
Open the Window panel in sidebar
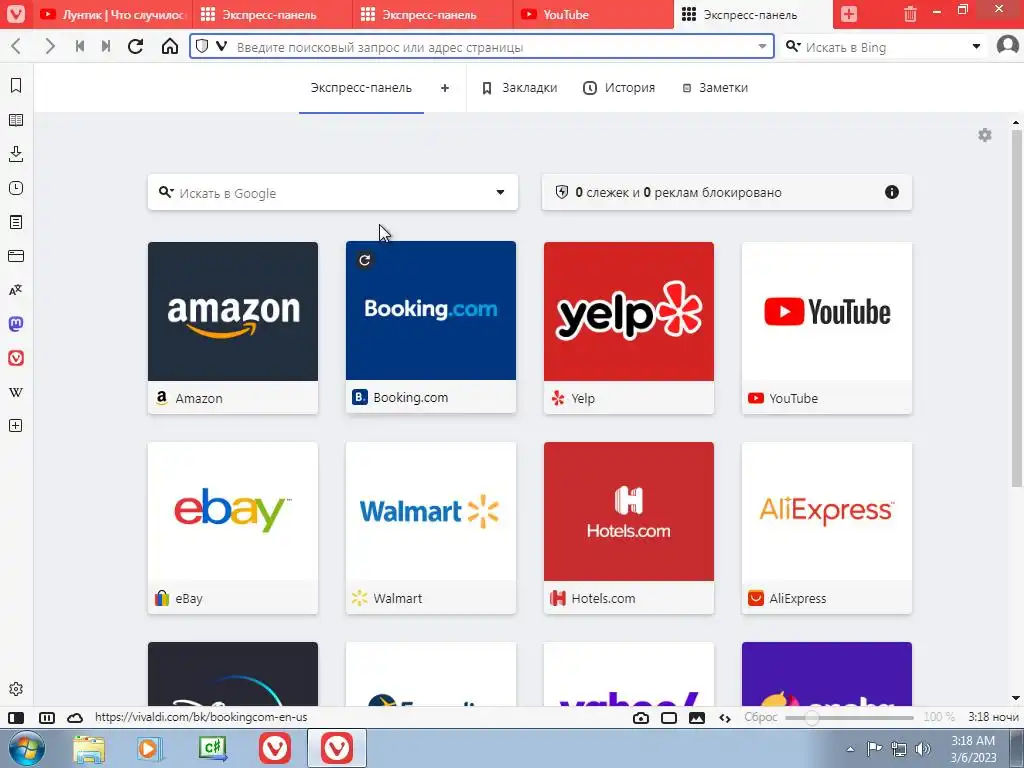16,256
